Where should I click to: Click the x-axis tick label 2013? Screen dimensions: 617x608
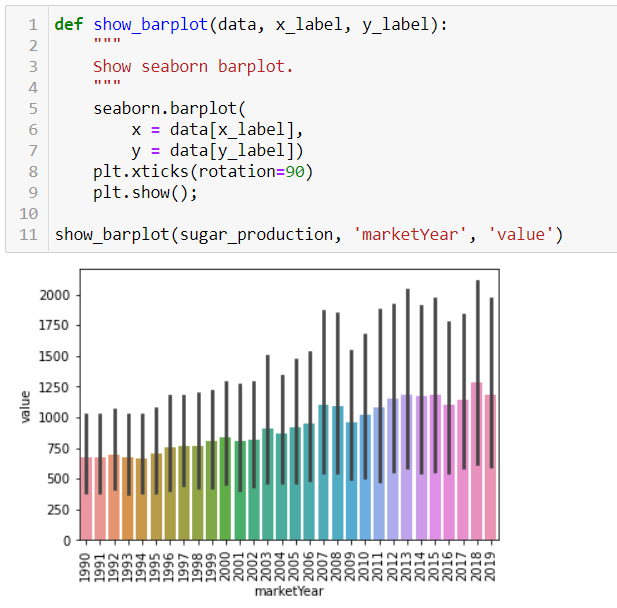406,567
